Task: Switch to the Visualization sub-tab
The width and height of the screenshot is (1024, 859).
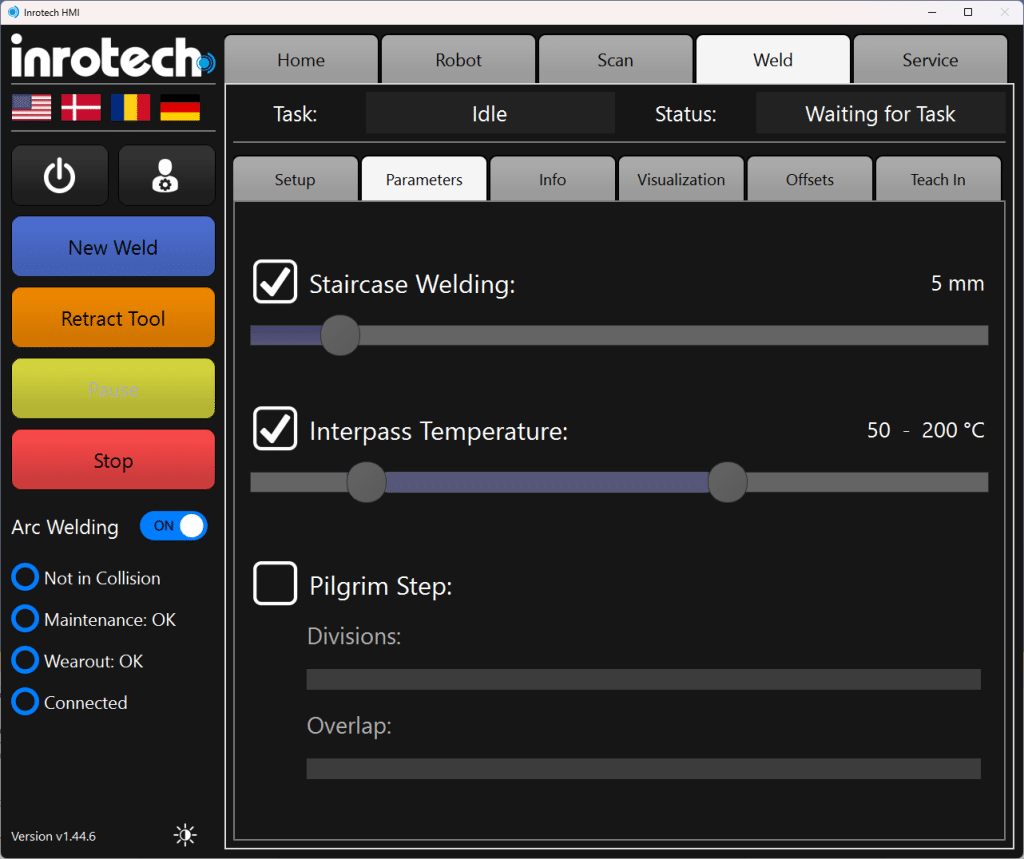Action: tap(681, 180)
